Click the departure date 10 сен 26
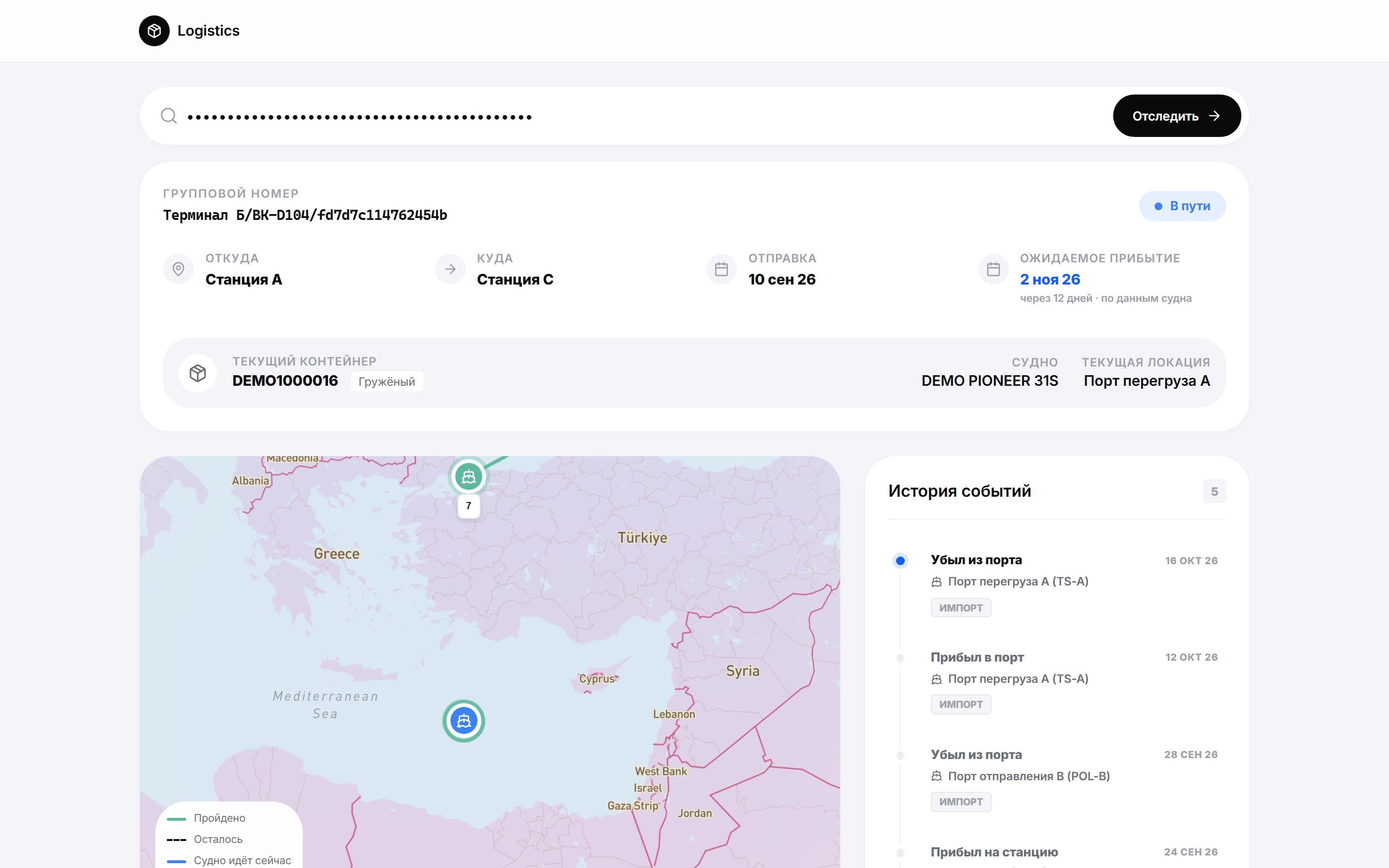The height and width of the screenshot is (868, 1389). pyautogui.click(x=782, y=280)
